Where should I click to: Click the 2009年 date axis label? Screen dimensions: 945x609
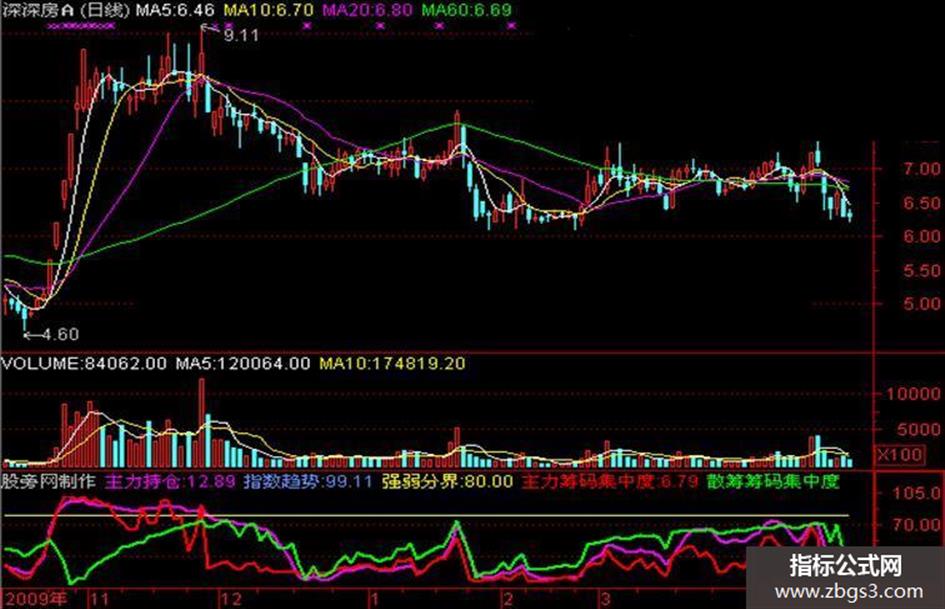[37, 599]
